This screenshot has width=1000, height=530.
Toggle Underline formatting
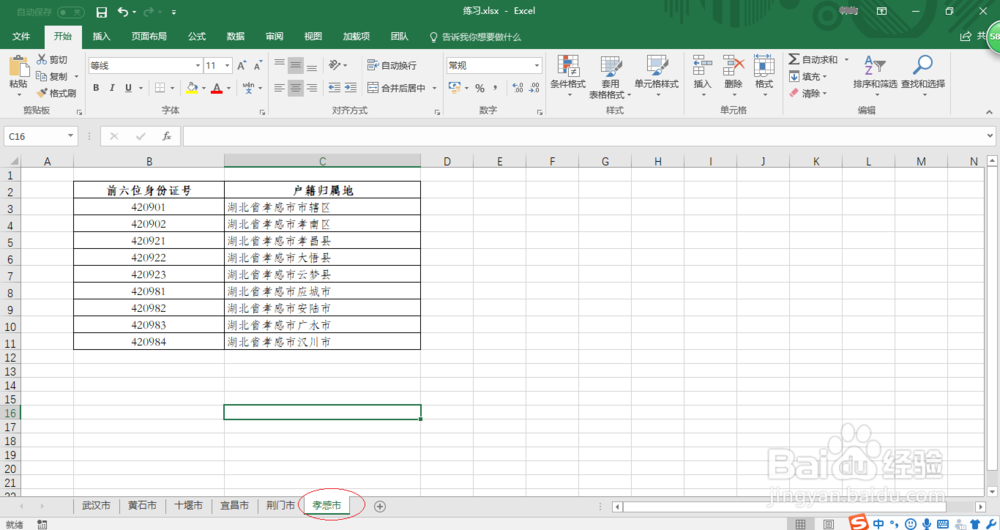click(x=128, y=88)
